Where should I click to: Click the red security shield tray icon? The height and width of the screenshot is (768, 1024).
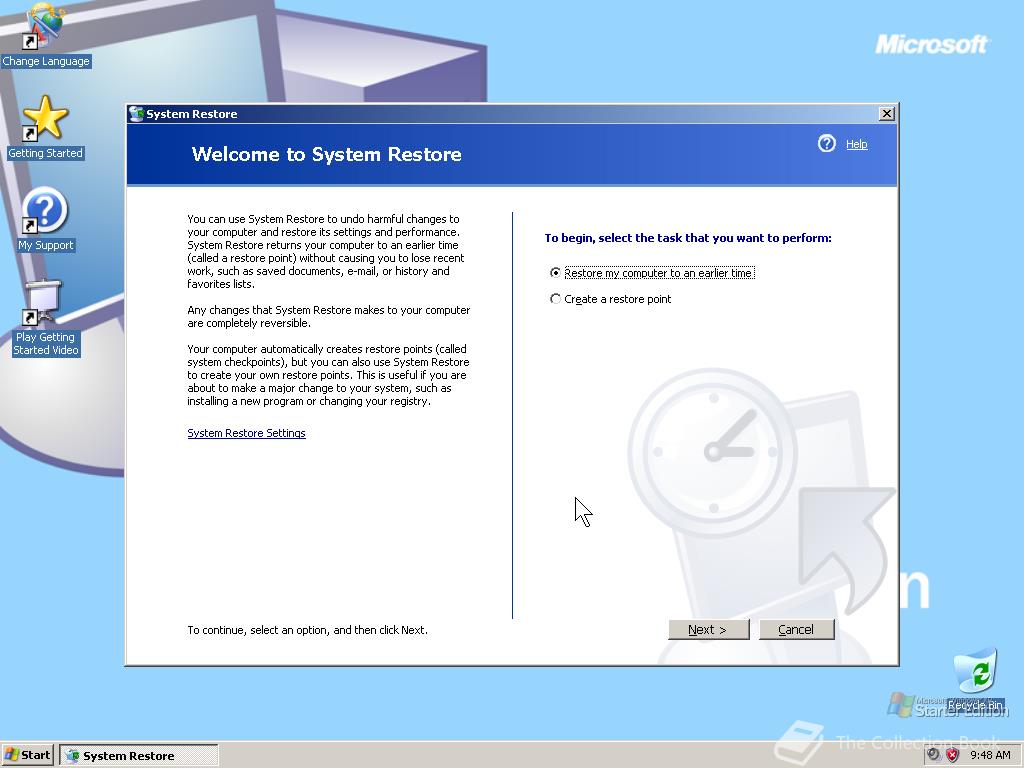tap(952, 755)
